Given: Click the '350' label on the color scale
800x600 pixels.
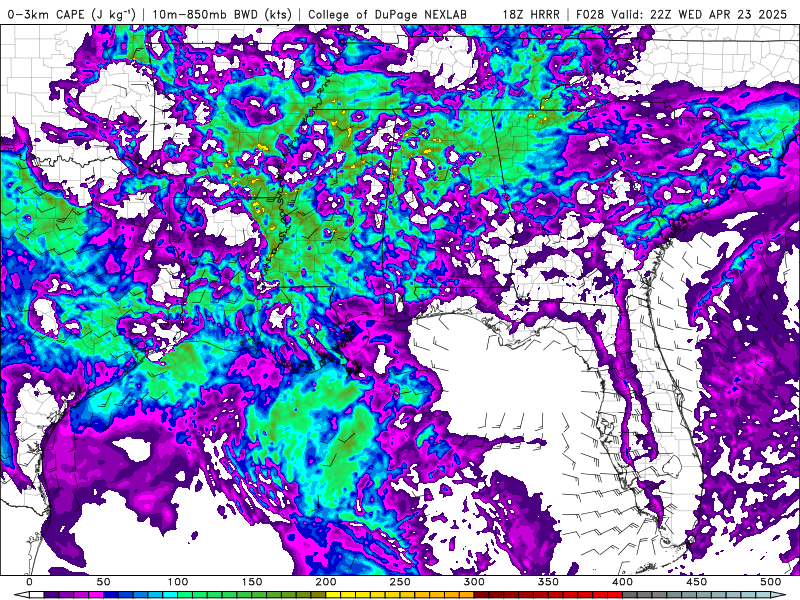Looking at the screenshot, I should 548,582.
